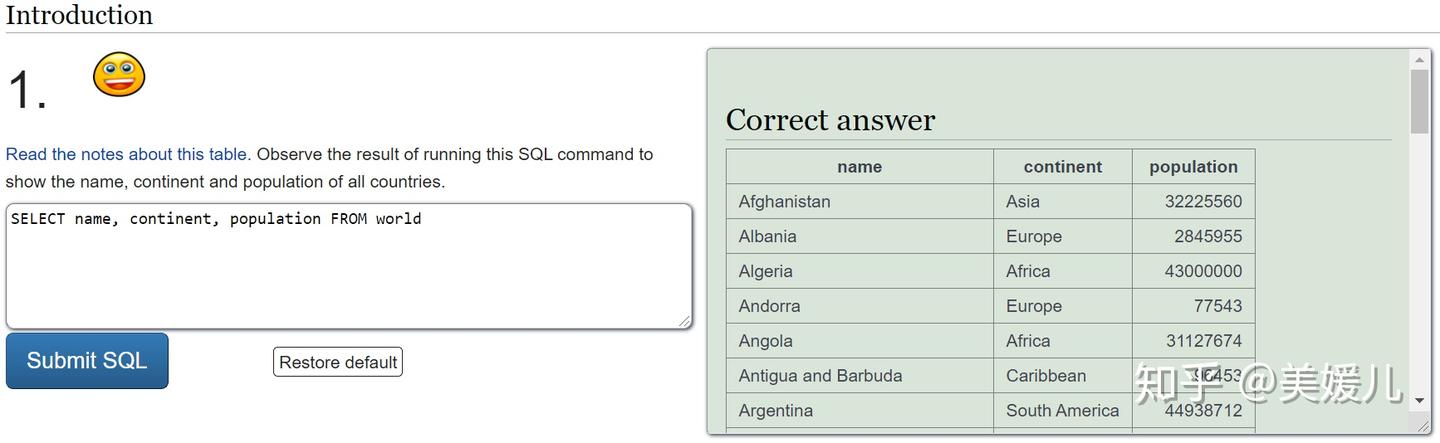Submit the SQL query
1440x443 pixels.
click(87, 361)
